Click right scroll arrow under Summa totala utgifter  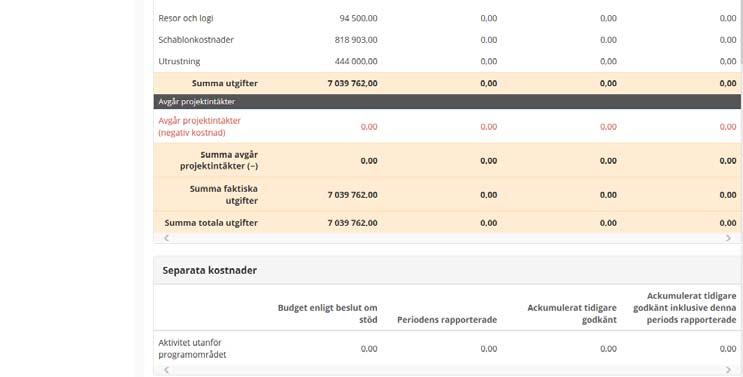728,238
